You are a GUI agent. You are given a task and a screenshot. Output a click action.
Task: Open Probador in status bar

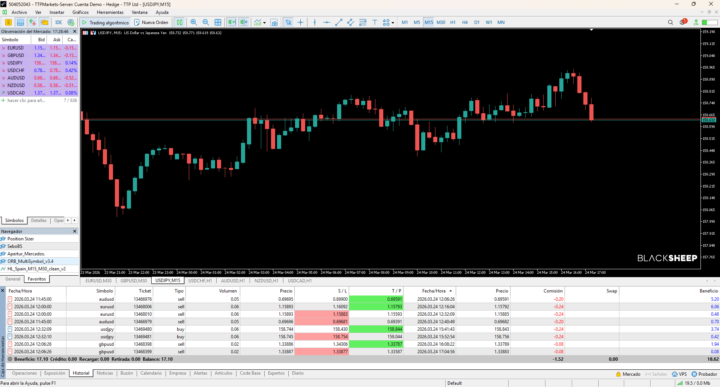point(704,374)
